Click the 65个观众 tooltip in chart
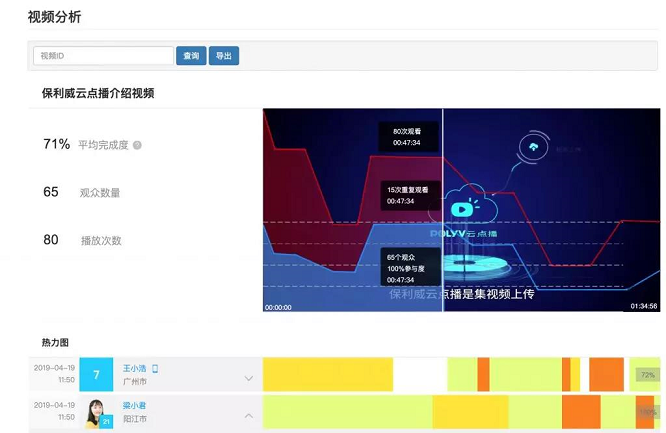The width and height of the screenshot is (666, 433). click(410, 268)
